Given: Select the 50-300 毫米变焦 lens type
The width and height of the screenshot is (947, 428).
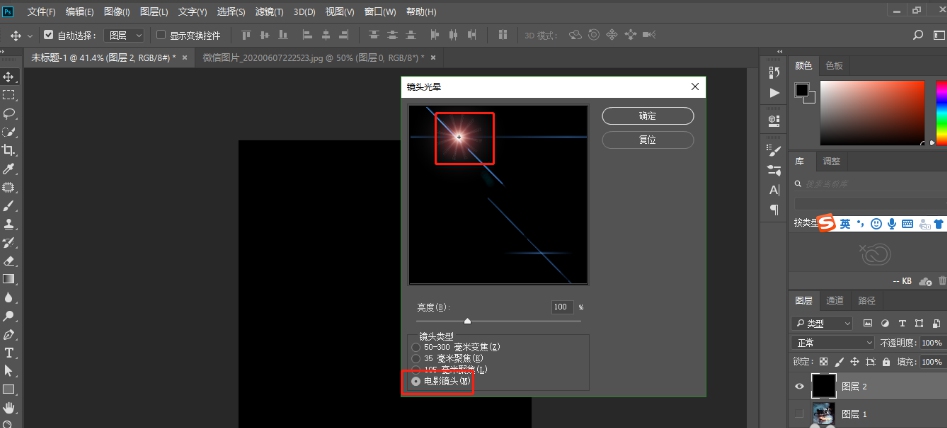Looking at the screenshot, I should pyautogui.click(x=415, y=346).
